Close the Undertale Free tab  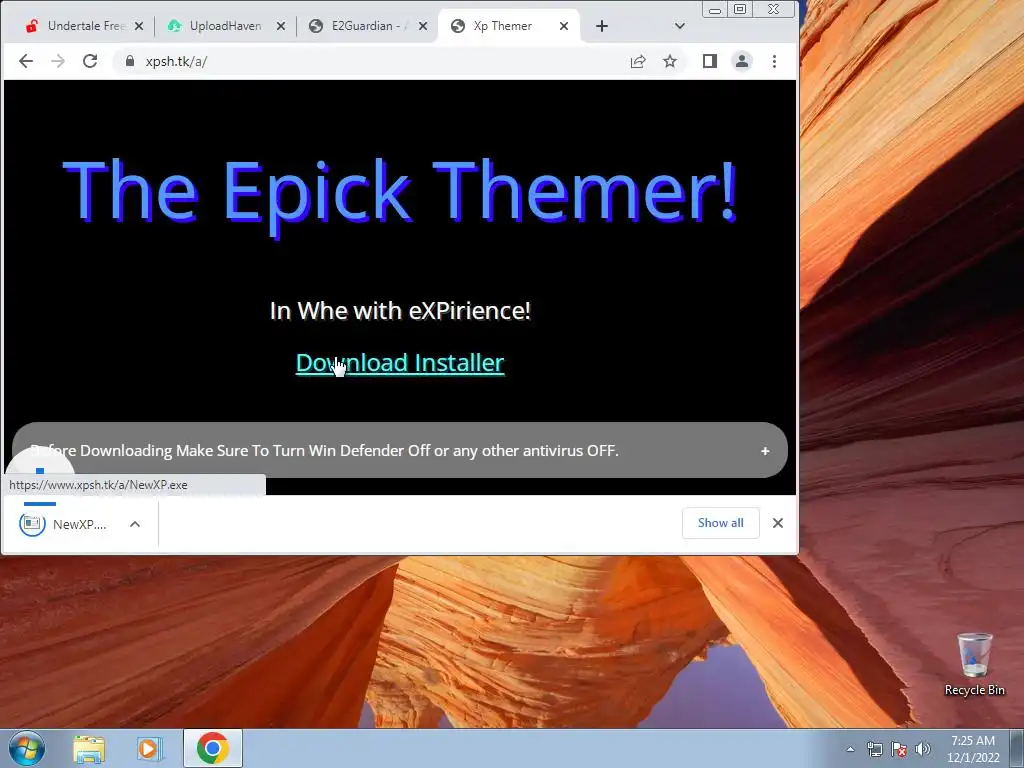[x=138, y=26]
